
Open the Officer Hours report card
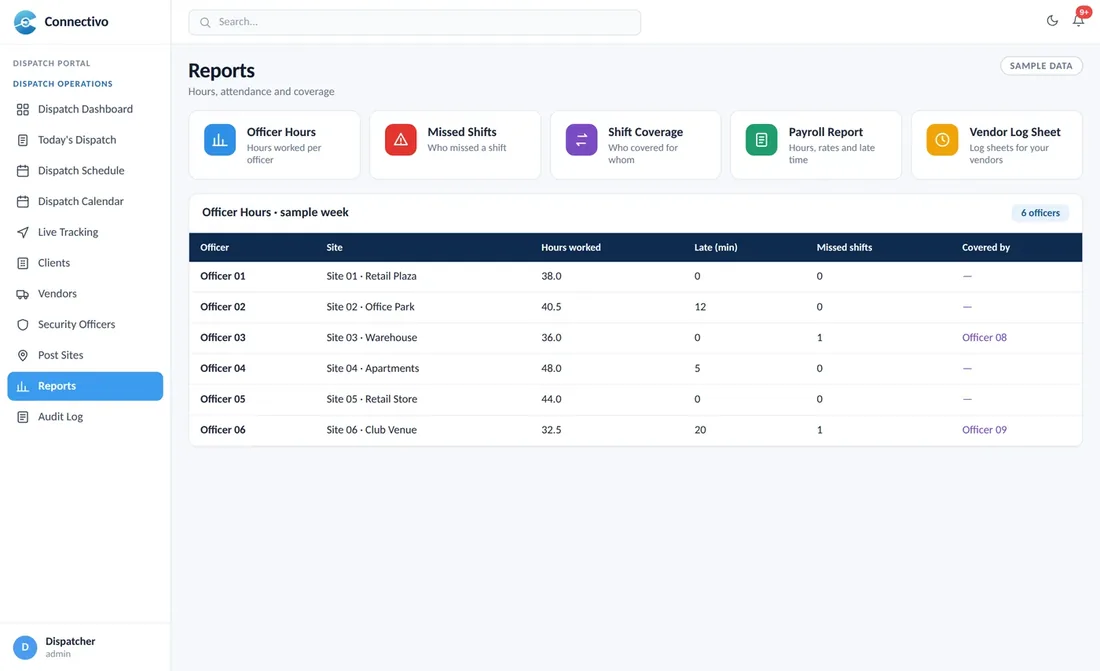pos(274,145)
